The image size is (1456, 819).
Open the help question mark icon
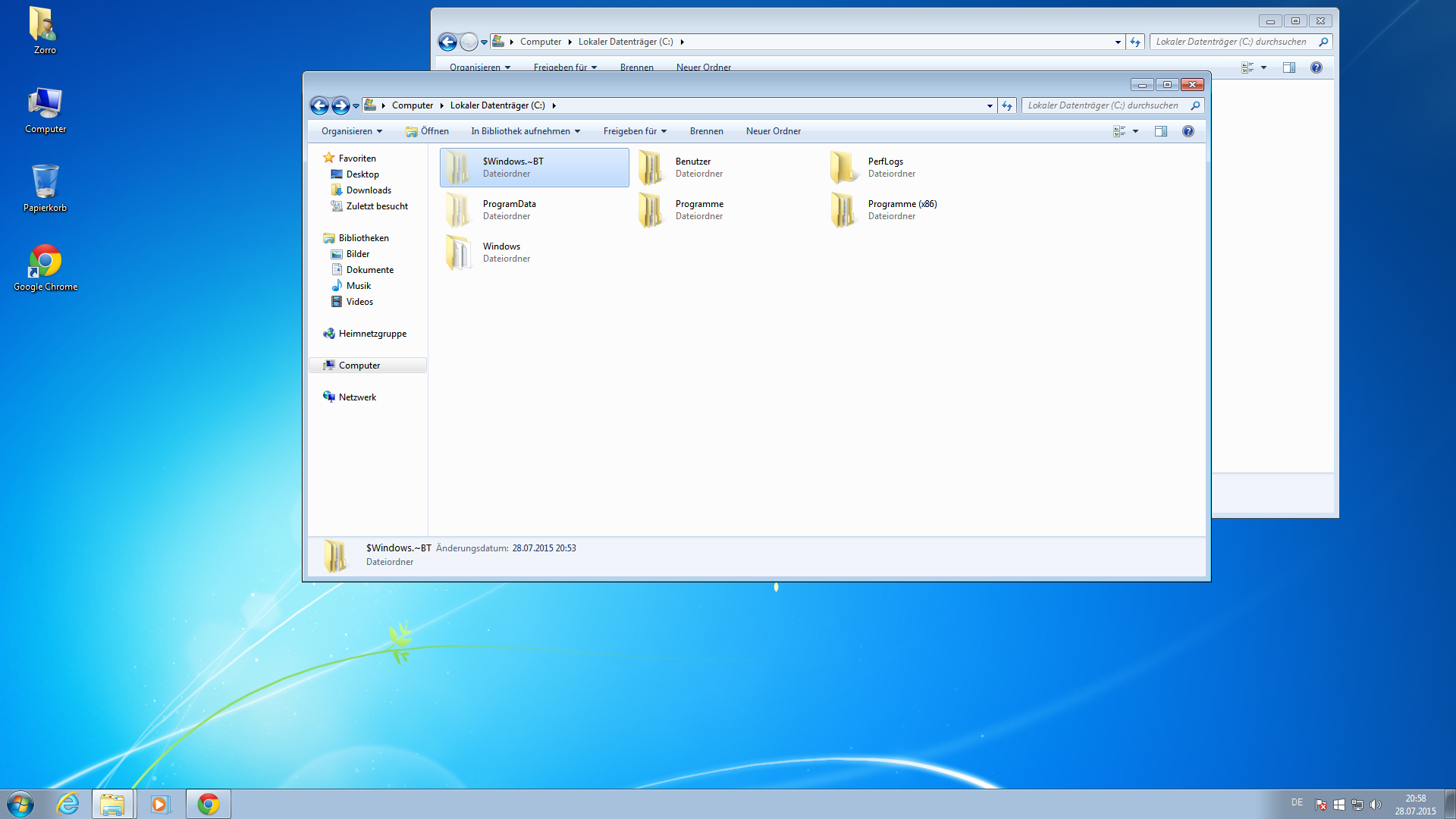[1188, 131]
